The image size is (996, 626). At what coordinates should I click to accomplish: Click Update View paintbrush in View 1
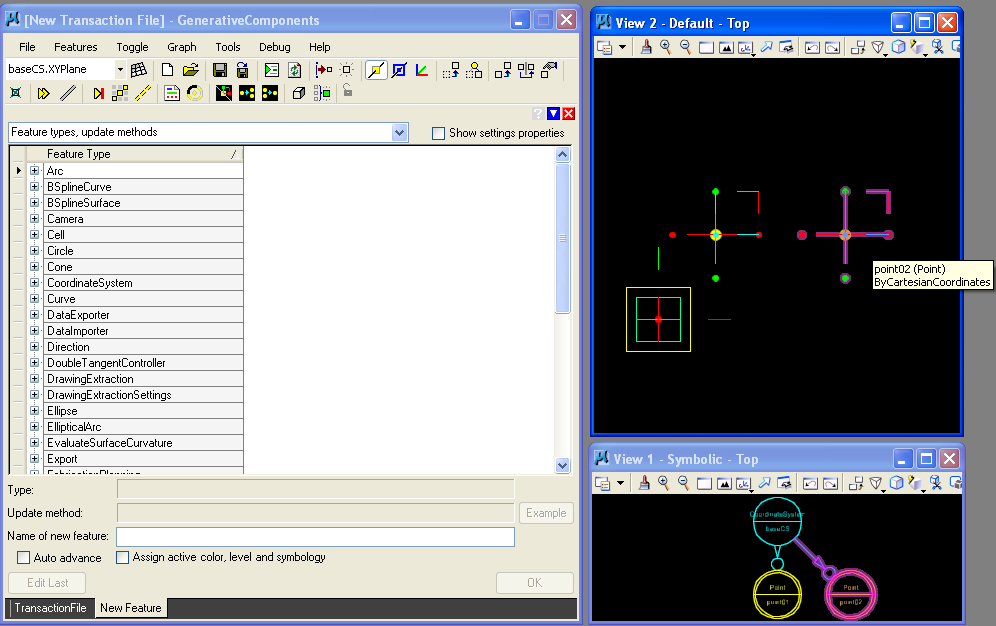click(643, 483)
